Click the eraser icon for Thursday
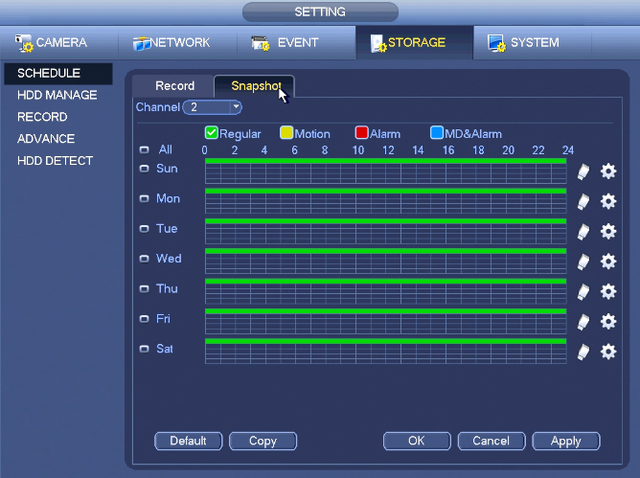 (x=584, y=291)
